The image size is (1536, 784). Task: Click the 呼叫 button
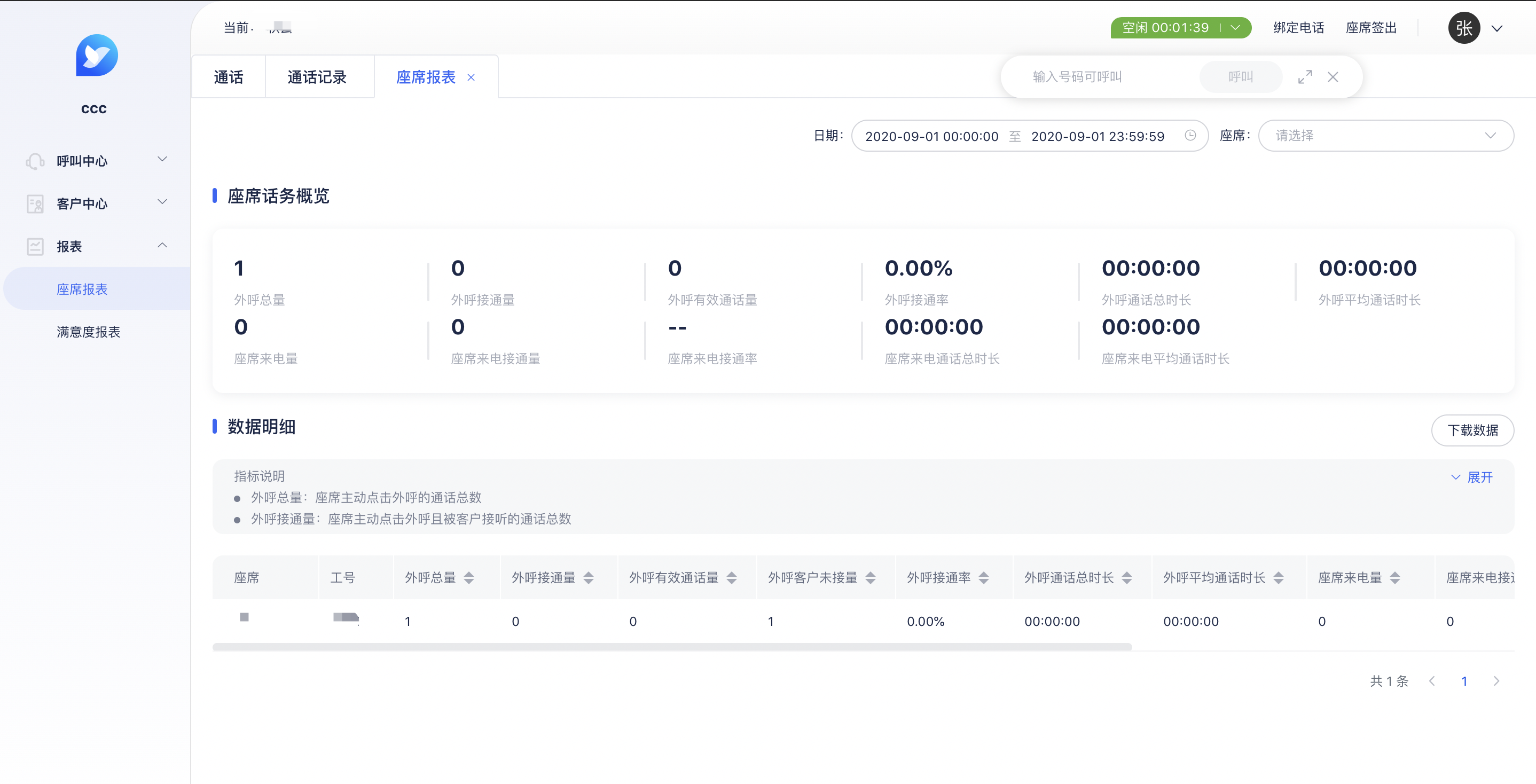click(1240, 77)
